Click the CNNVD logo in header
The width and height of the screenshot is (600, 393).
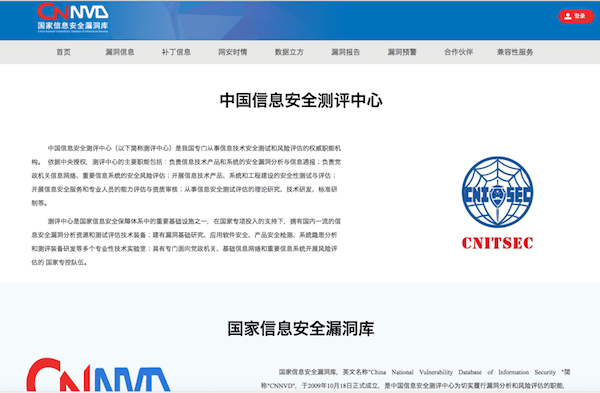pos(73,18)
